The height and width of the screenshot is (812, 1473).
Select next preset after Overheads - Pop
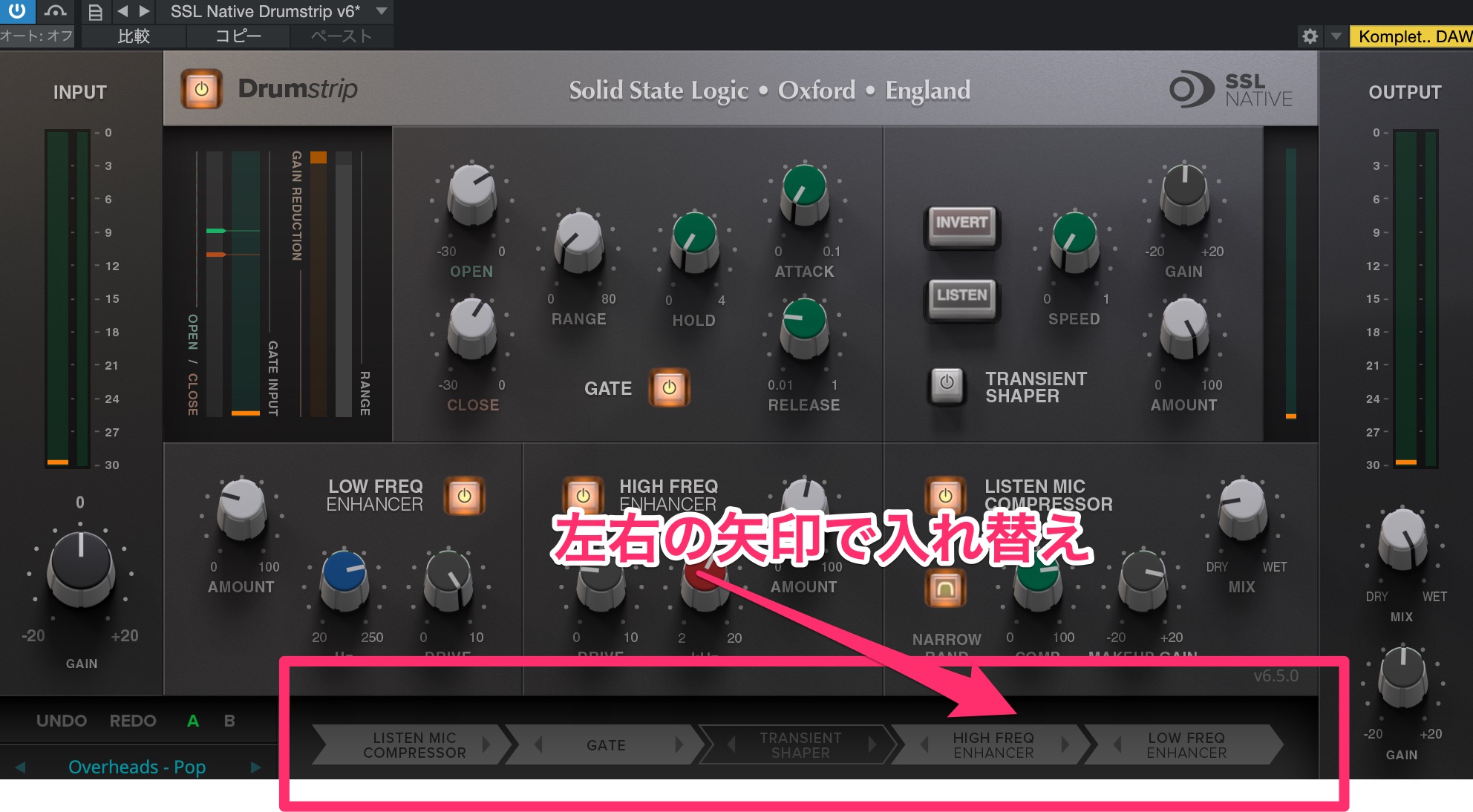(x=256, y=767)
